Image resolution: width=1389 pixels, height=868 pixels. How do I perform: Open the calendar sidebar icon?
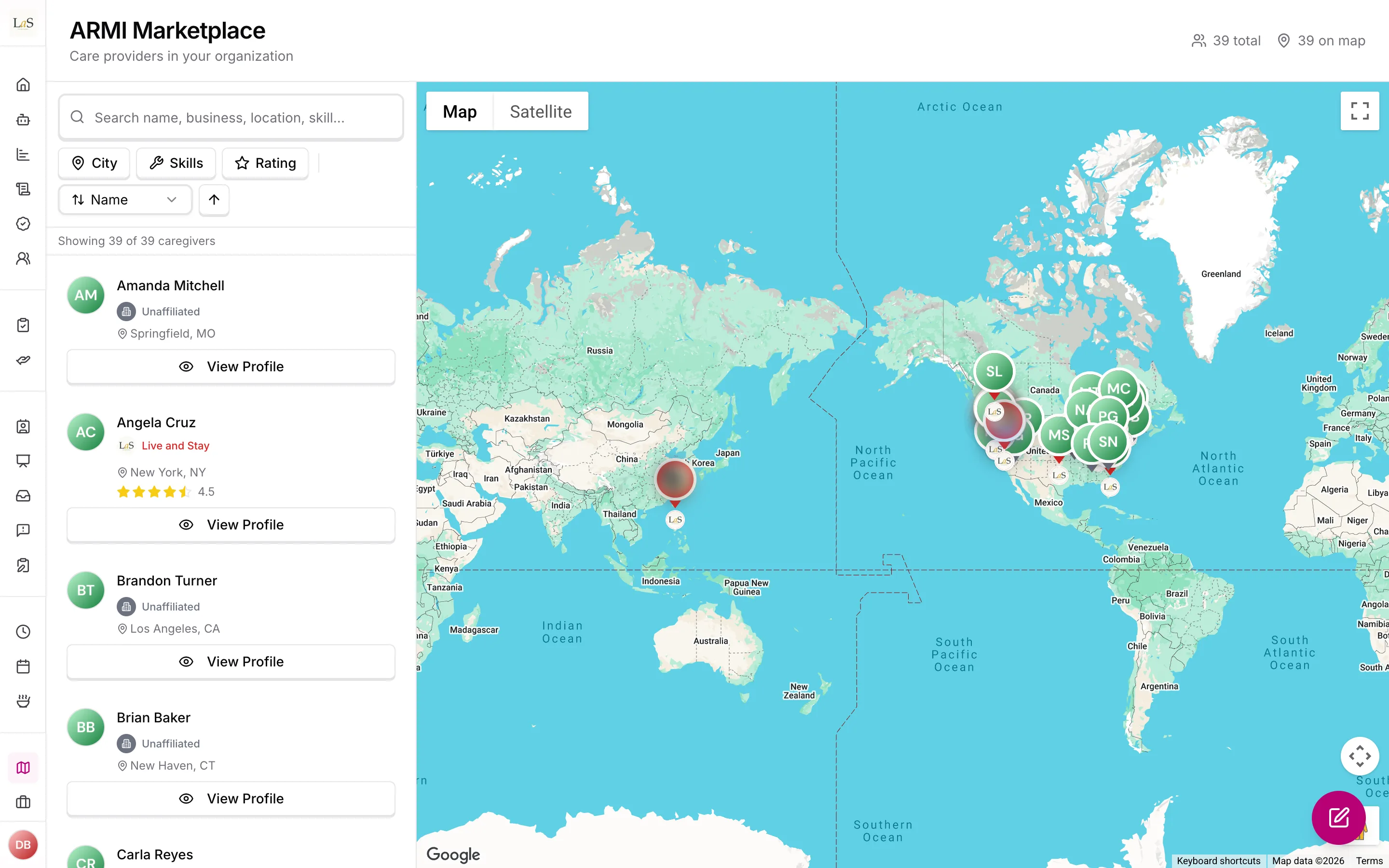click(x=23, y=666)
